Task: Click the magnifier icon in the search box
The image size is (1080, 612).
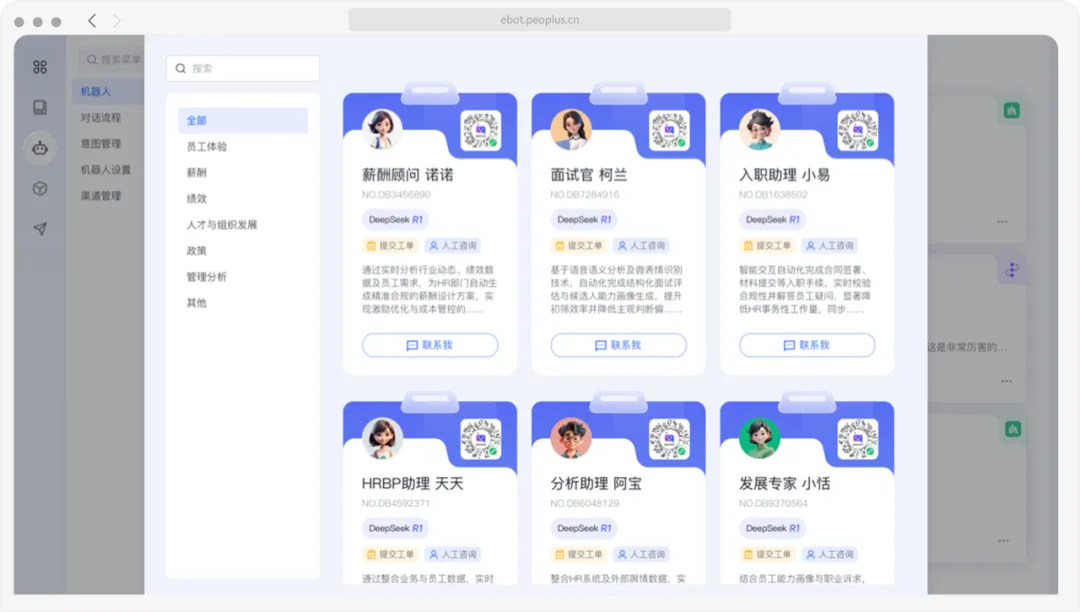Action: tap(181, 68)
